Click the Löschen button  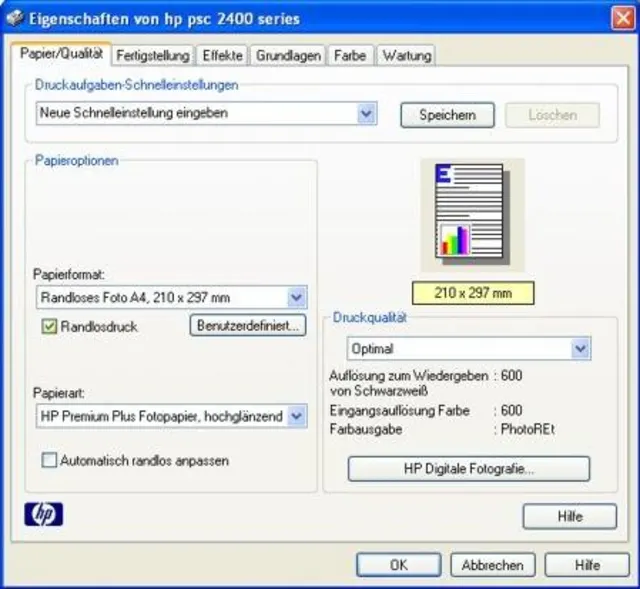click(553, 115)
